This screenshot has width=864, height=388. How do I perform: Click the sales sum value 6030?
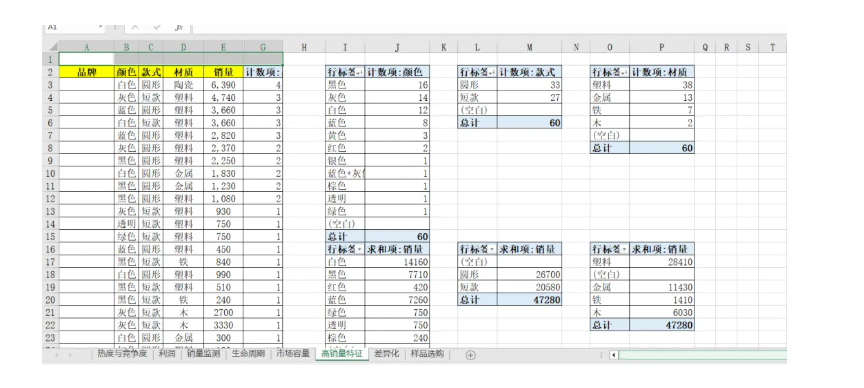tap(662, 313)
